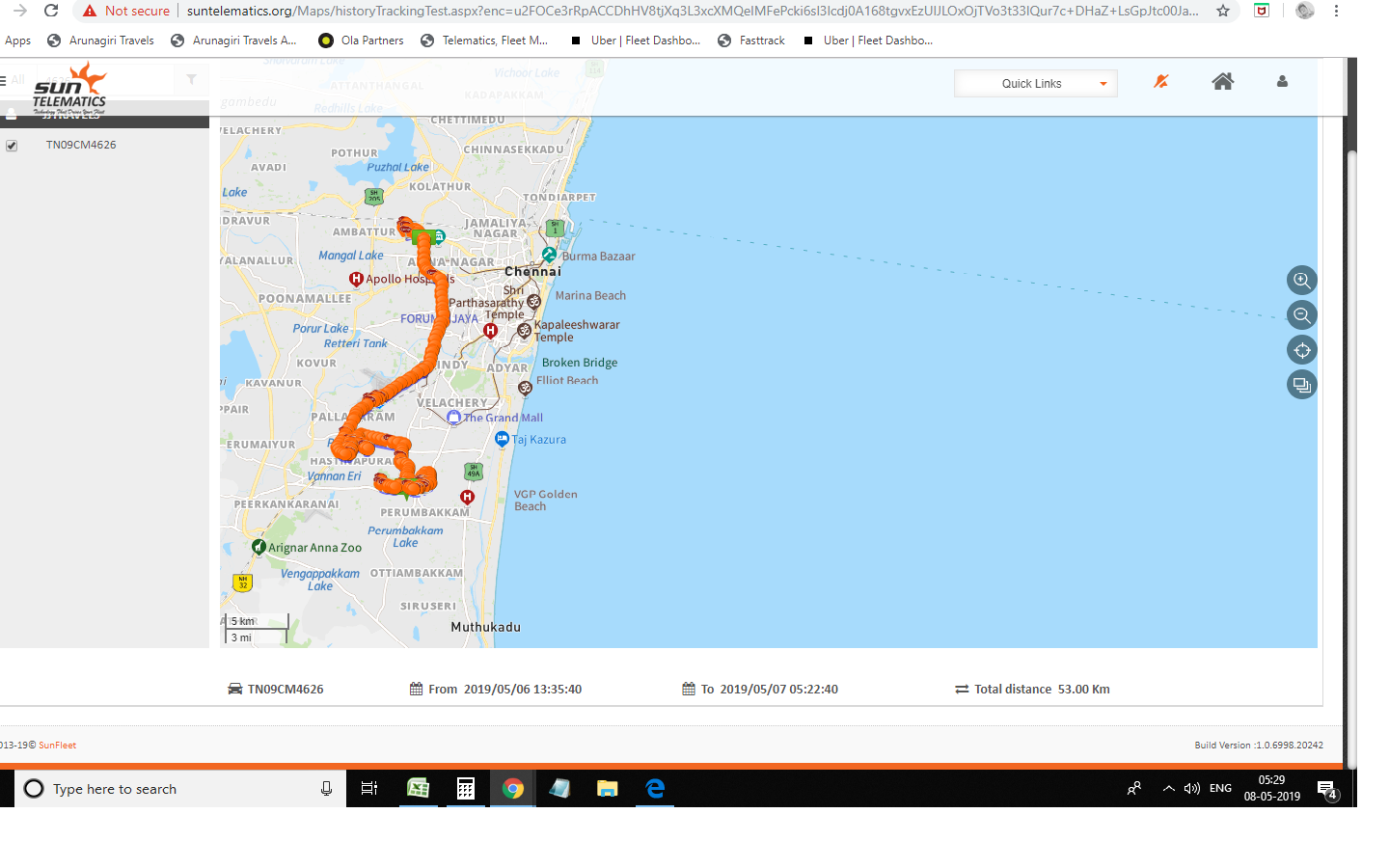Click From 2019/05/06 13:35:40 text
The image size is (1389, 868).
[x=505, y=689]
